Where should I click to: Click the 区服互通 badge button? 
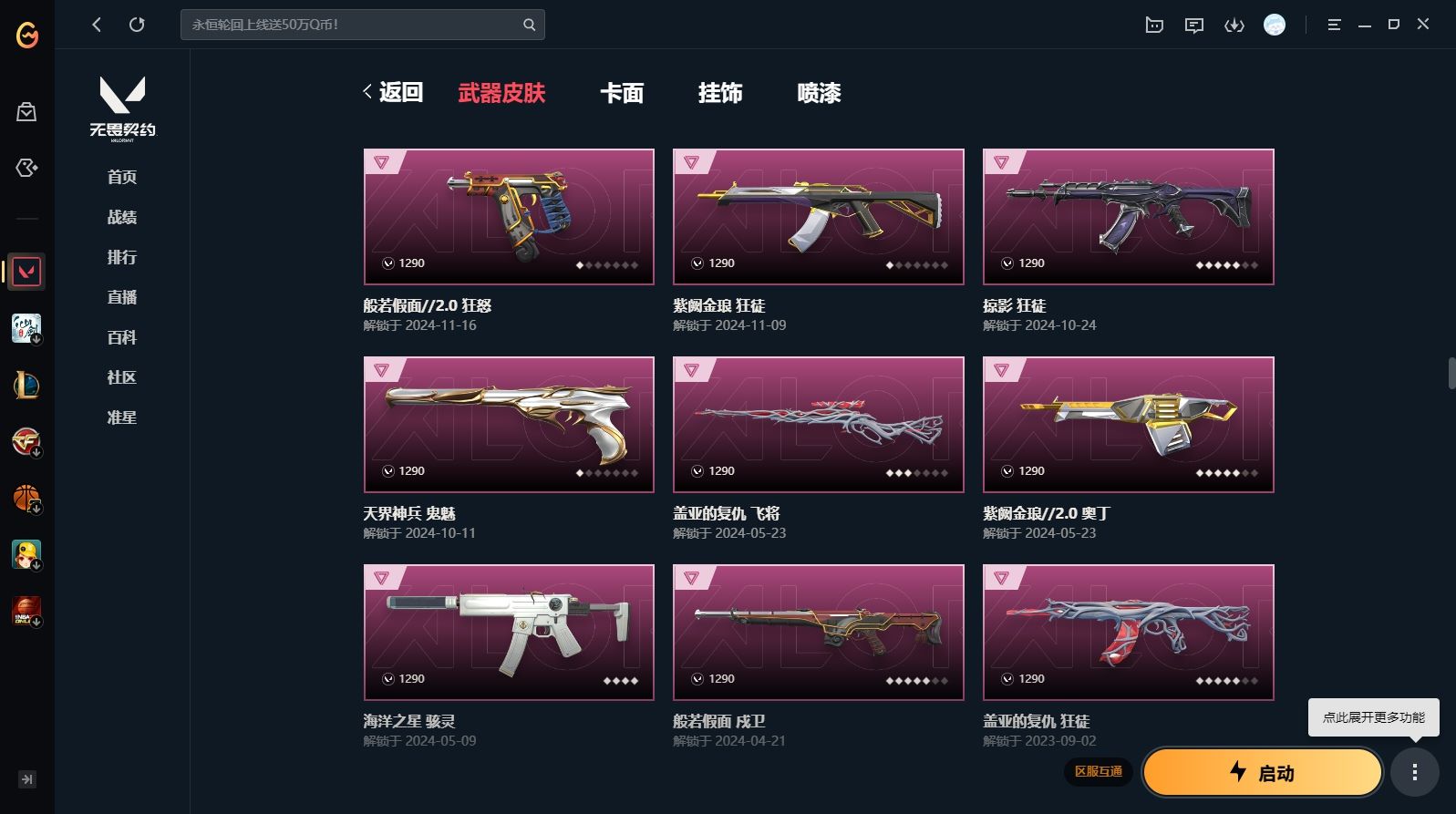tap(1099, 772)
